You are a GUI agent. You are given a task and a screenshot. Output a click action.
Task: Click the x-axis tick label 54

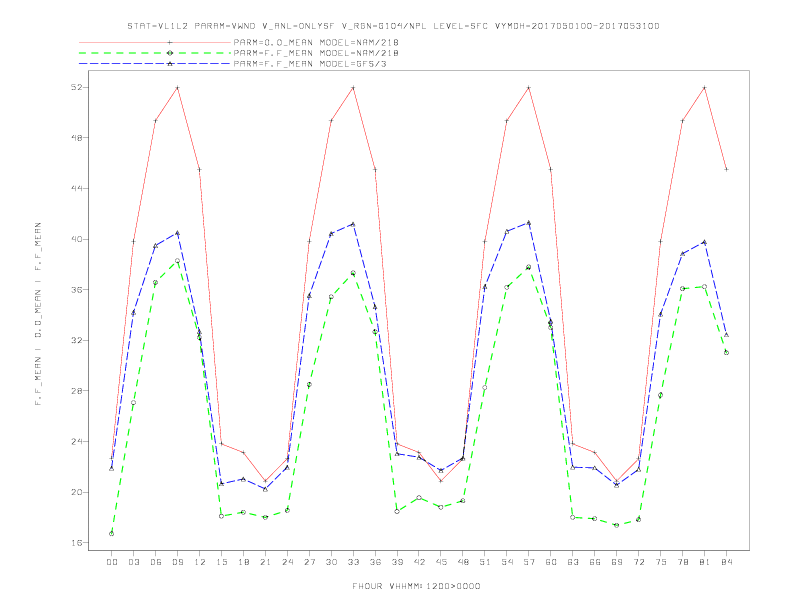pos(507,562)
